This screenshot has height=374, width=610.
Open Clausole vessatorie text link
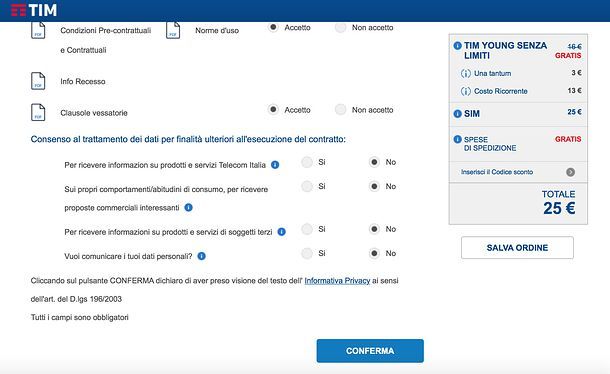[x=94, y=113]
